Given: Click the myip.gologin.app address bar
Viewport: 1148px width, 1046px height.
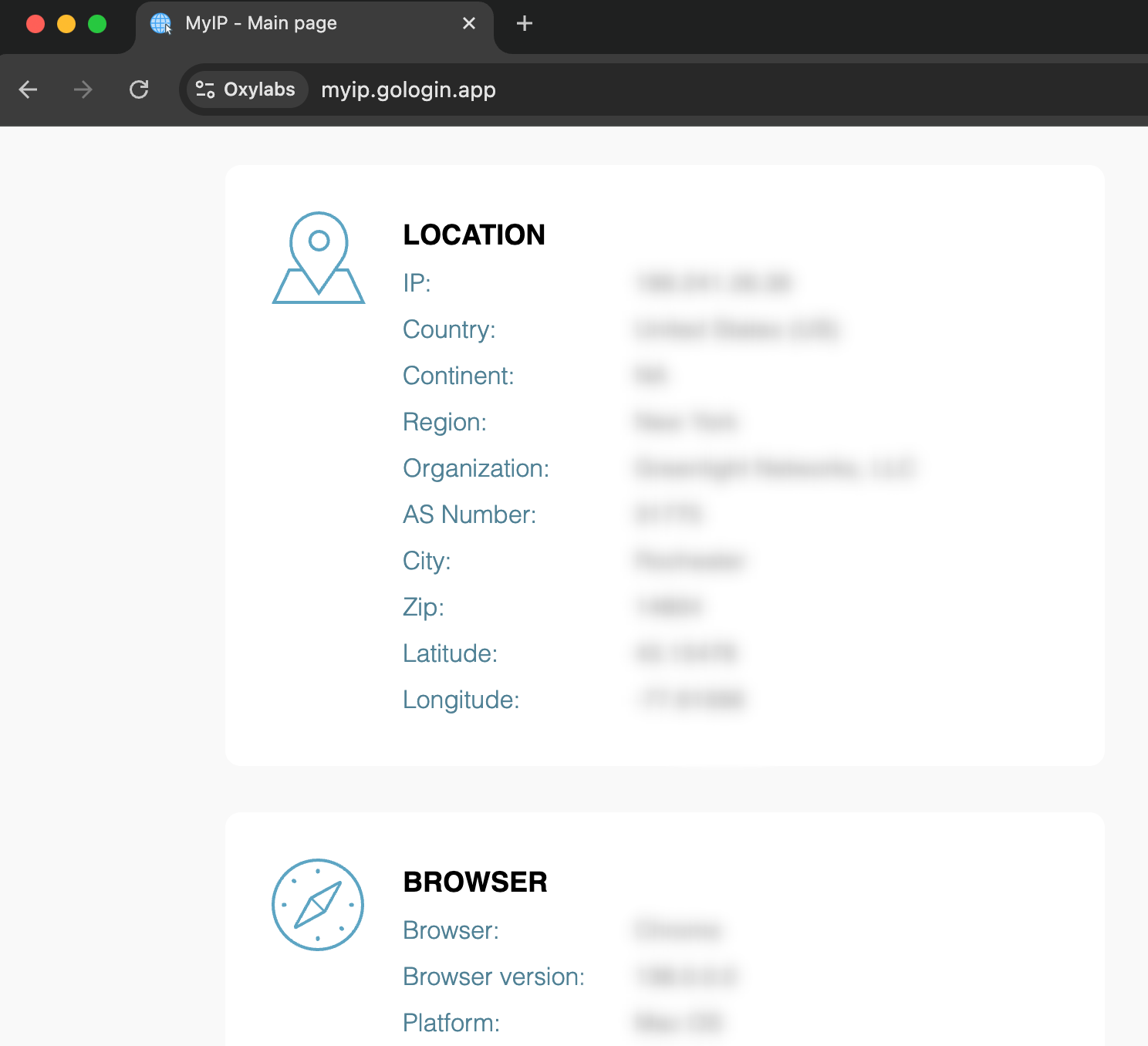Looking at the screenshot, I should (x=408, y=89).
